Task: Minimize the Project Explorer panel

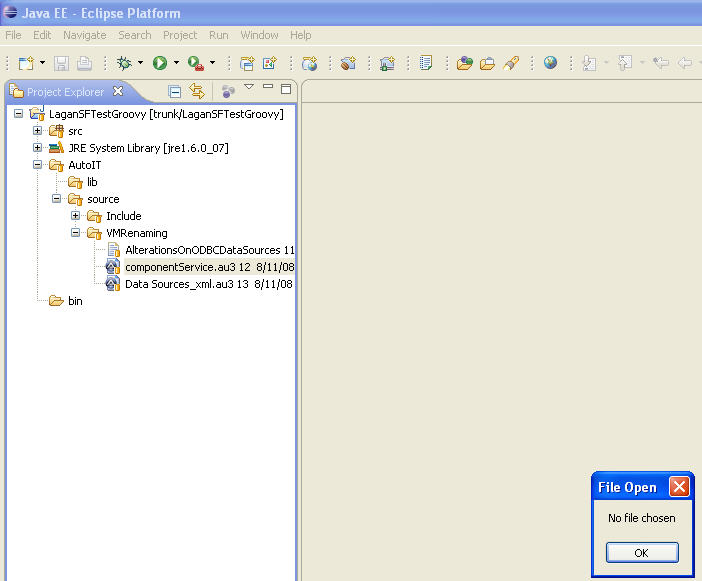Action: (268, 86)
